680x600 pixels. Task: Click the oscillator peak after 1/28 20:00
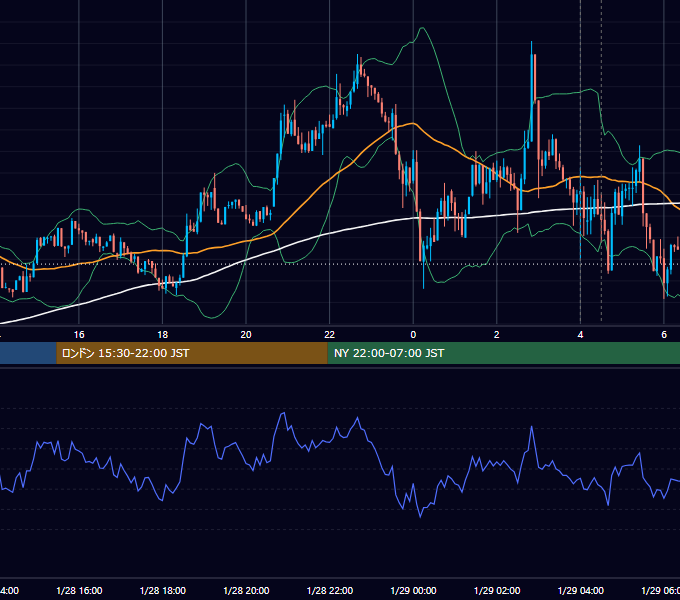tap(284, 413)
